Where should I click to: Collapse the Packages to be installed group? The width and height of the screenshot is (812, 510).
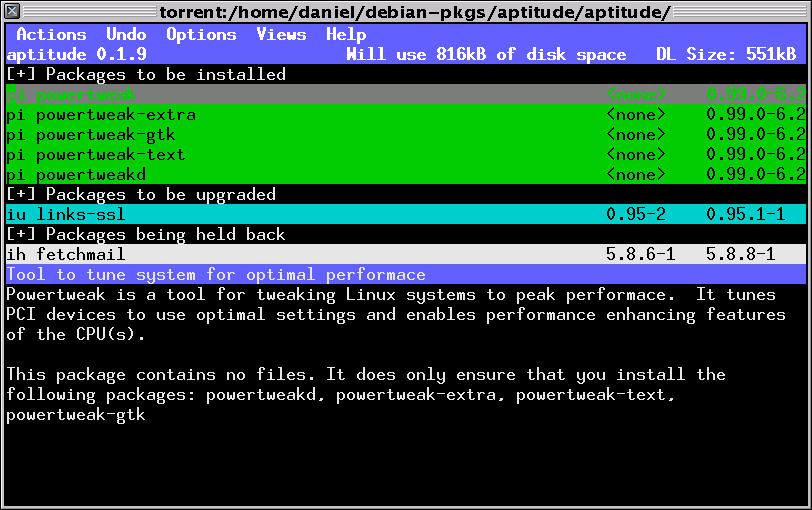pyautogui.click(x=20, y=74)
